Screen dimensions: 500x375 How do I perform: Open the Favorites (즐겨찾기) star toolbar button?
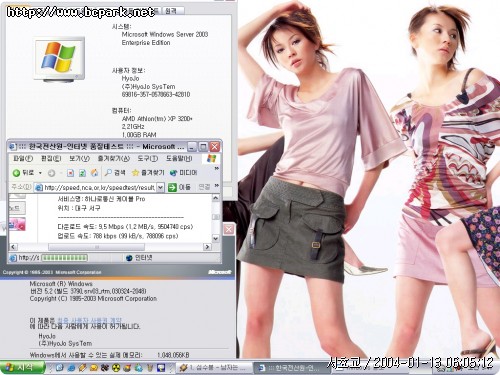(148, 173)
